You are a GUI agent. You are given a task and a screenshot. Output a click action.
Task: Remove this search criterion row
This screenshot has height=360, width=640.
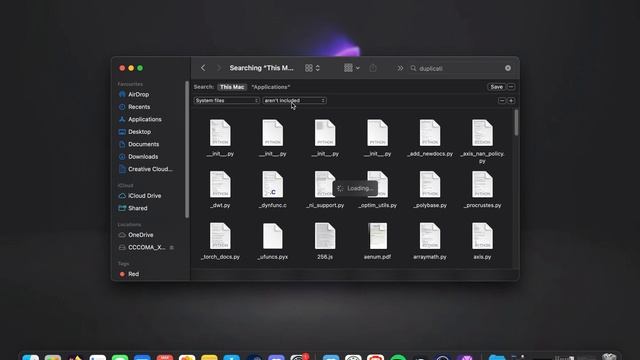[x=502, y=100]
